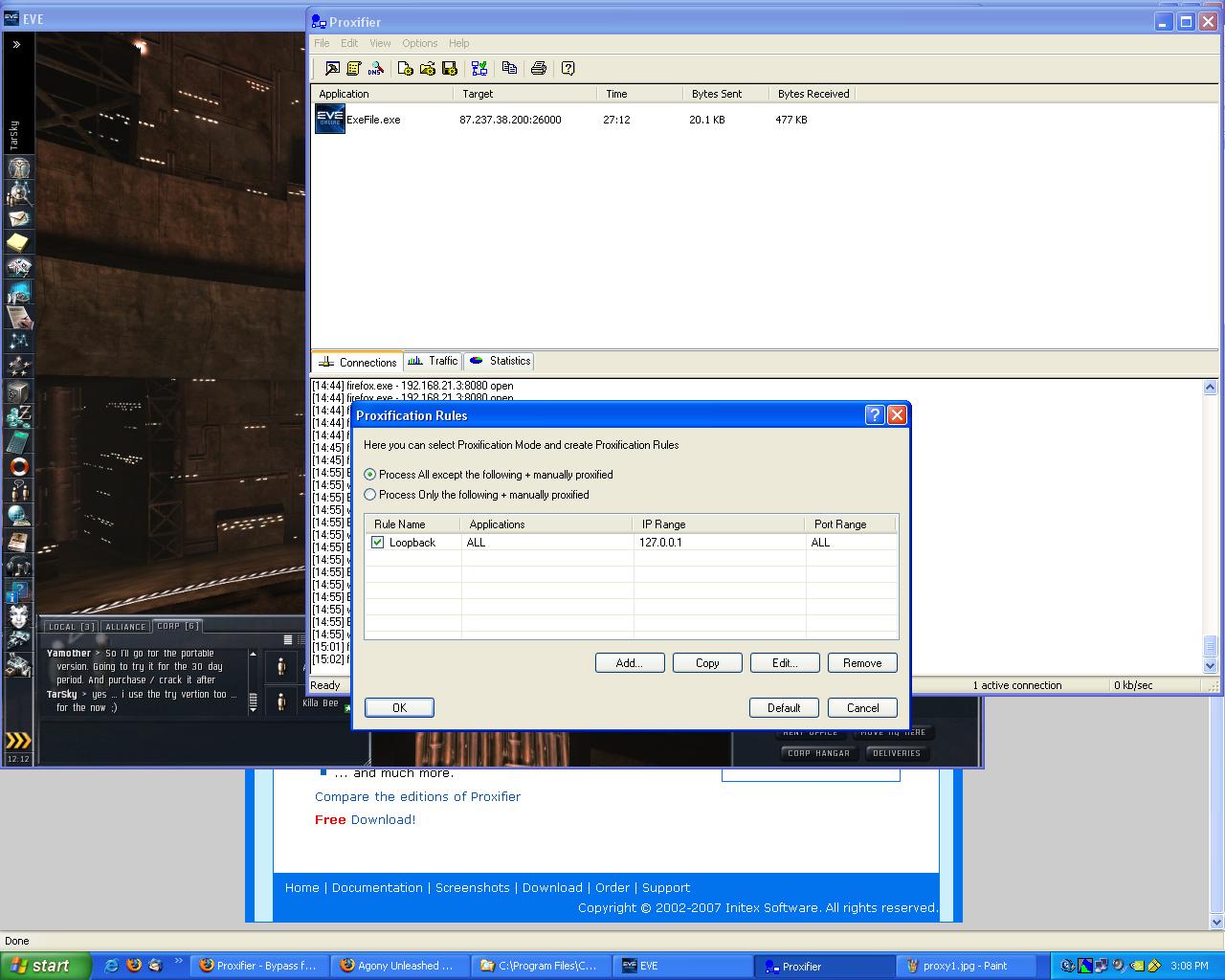Click the Edit... rule button
Image resolution: width=1225 pixels, height=980 pixels.
point(785,662)
